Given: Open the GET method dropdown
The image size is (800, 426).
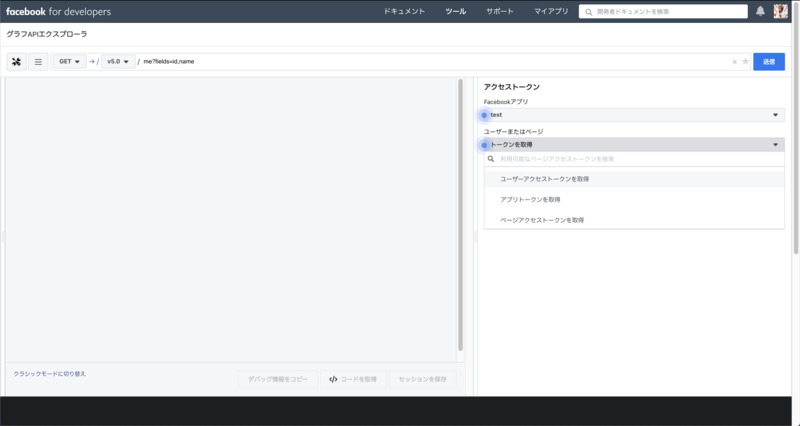Looking at the screenshot, I should point(70,62).
